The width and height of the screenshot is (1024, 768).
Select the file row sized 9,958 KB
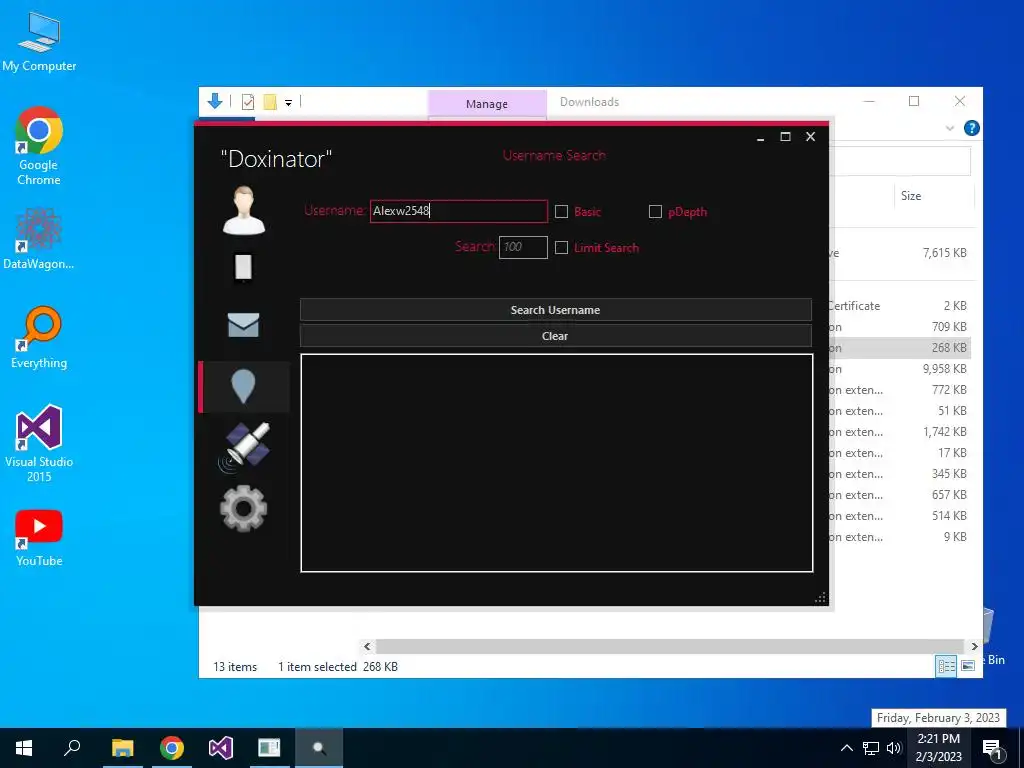(x=900, y=368)
